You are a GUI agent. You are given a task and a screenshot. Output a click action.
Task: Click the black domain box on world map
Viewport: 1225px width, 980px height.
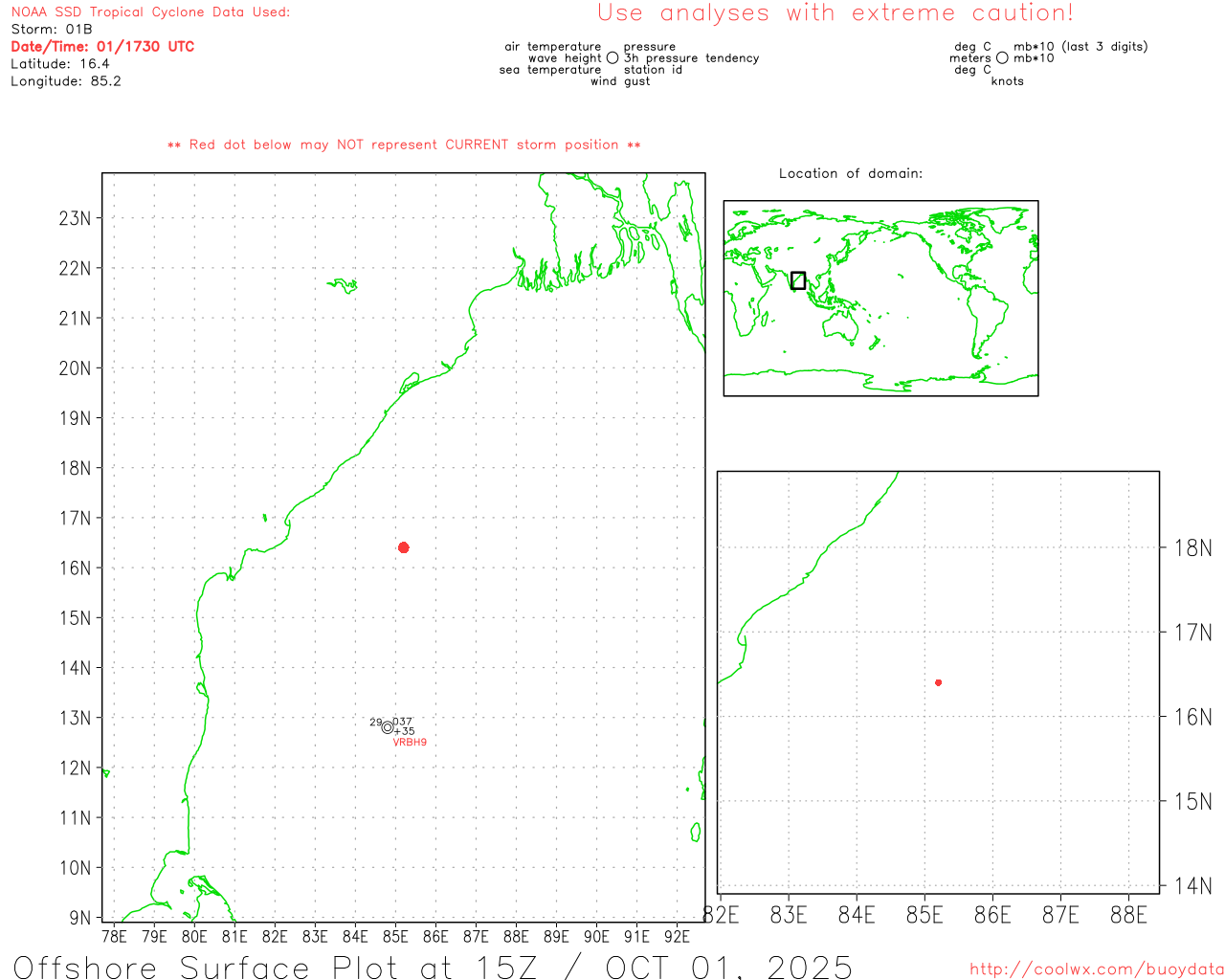click(798, 280)
